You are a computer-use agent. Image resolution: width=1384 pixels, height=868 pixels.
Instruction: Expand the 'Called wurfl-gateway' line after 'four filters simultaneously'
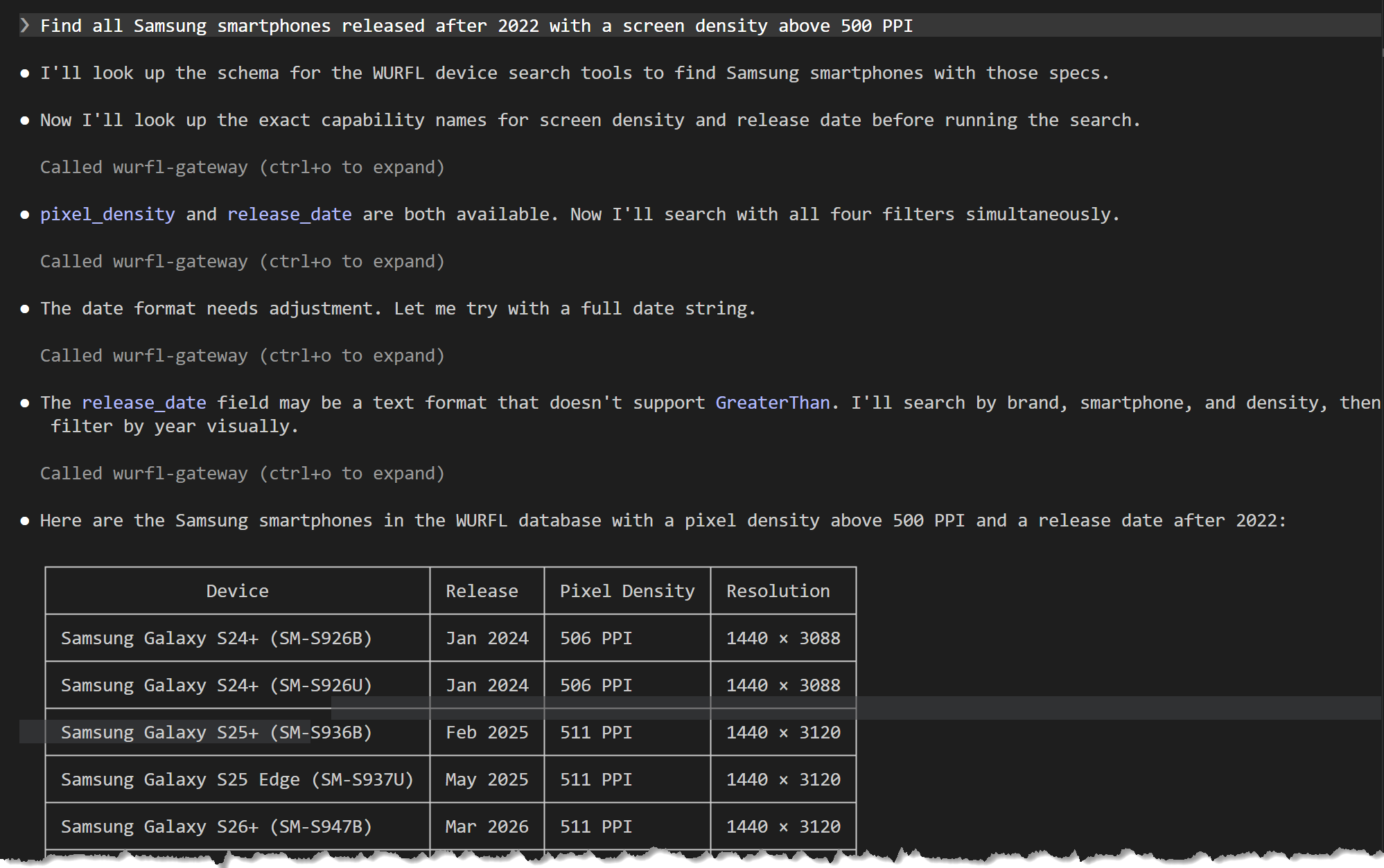(242, 262)
